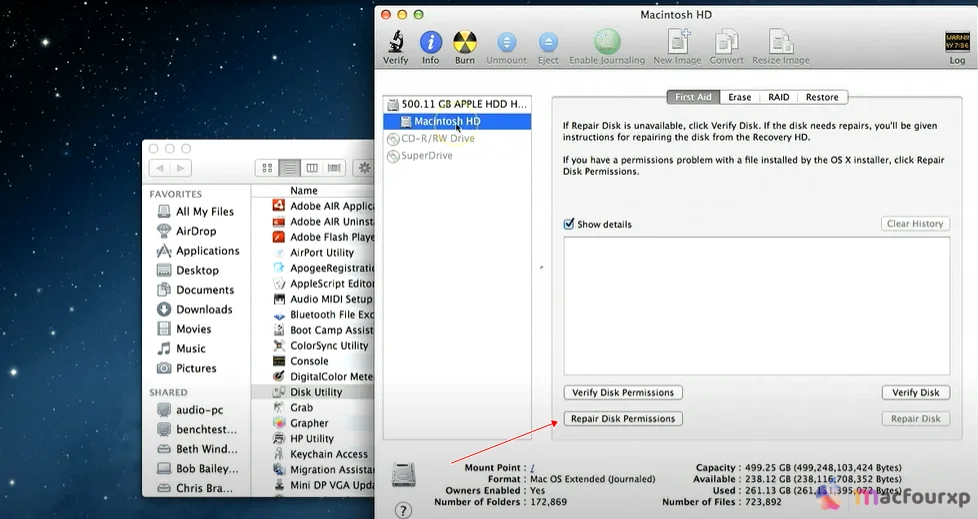
Task: Click the Eject toolbar icon
Action: (548, 42)
